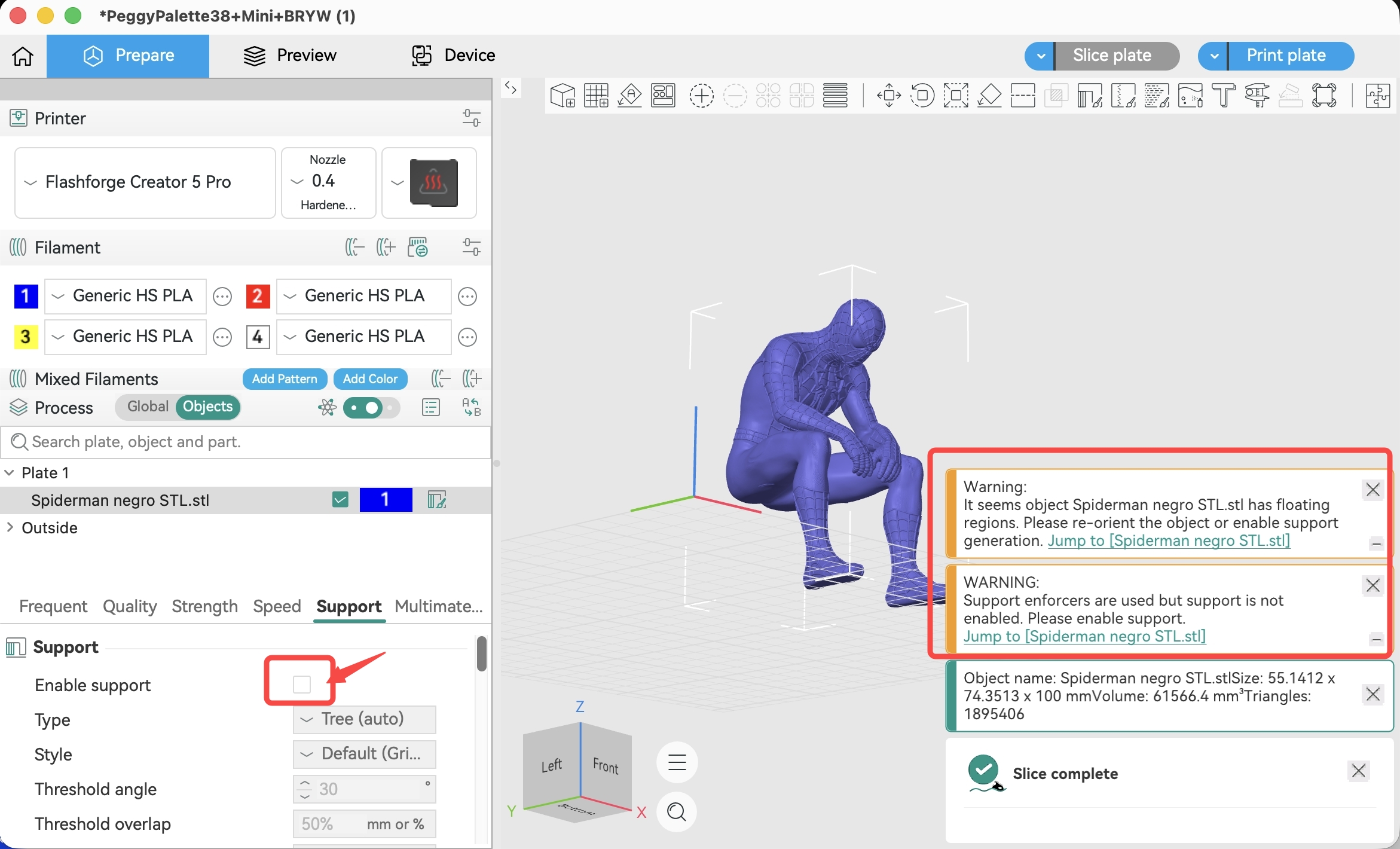Open Filament settings sliders icon

[x=472, y=247]
